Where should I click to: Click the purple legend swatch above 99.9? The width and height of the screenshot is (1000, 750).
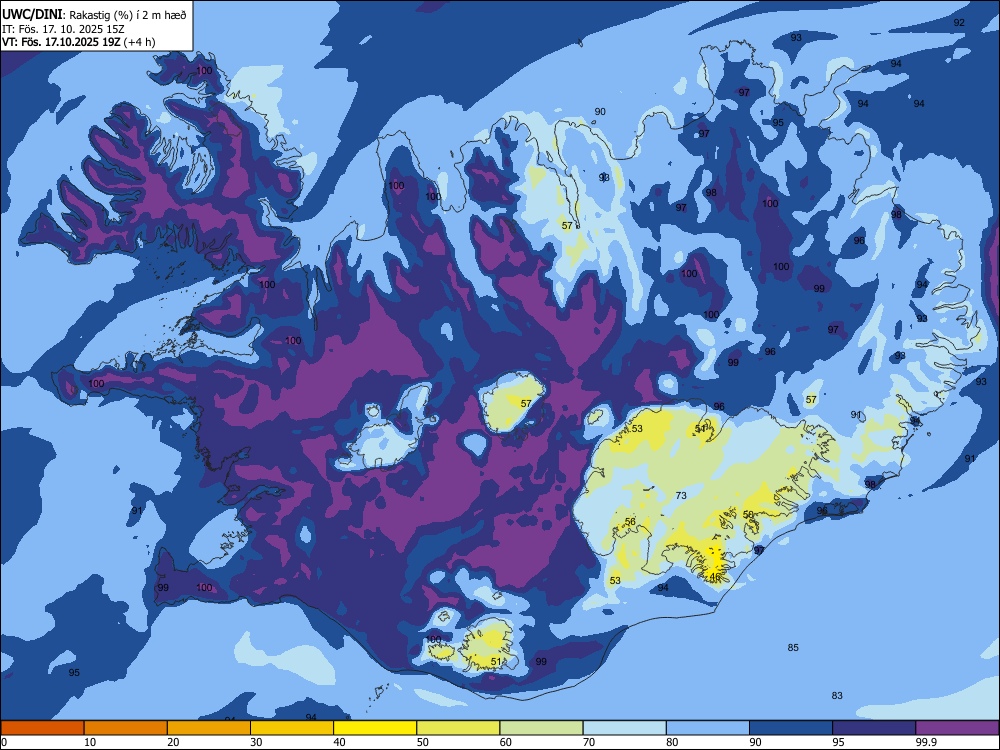click(x=957, y=728)
